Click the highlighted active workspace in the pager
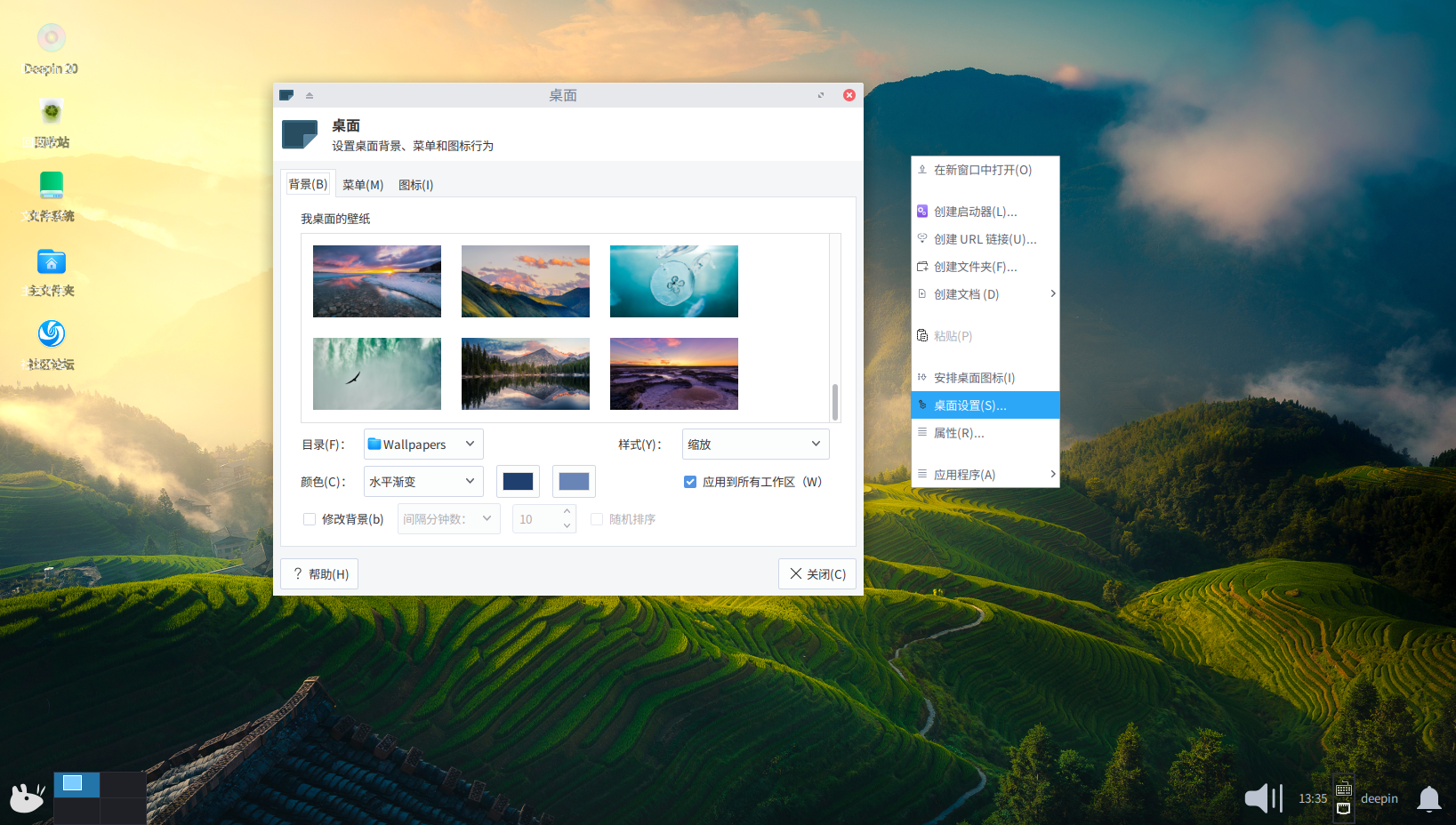The height and width of the screenshot is (825, 1456). [76, 784]
